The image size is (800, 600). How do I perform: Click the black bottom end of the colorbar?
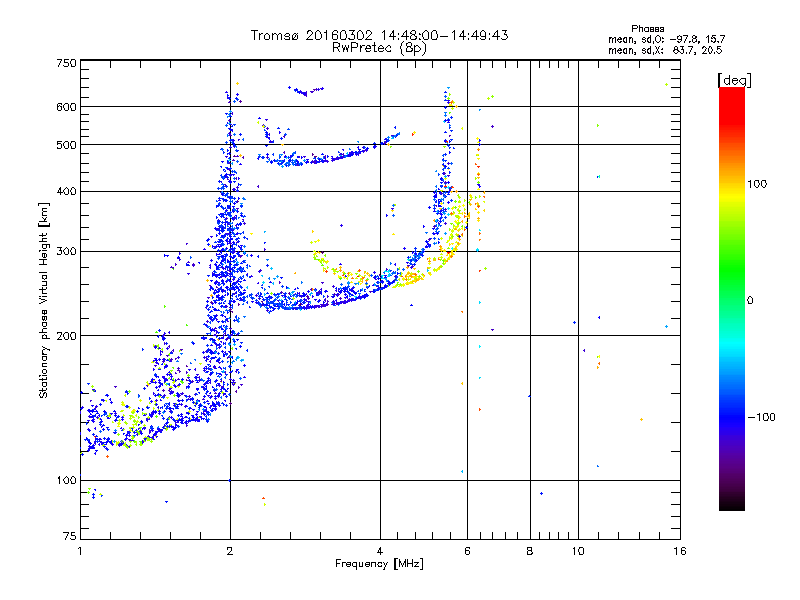(x=732, y=503)
